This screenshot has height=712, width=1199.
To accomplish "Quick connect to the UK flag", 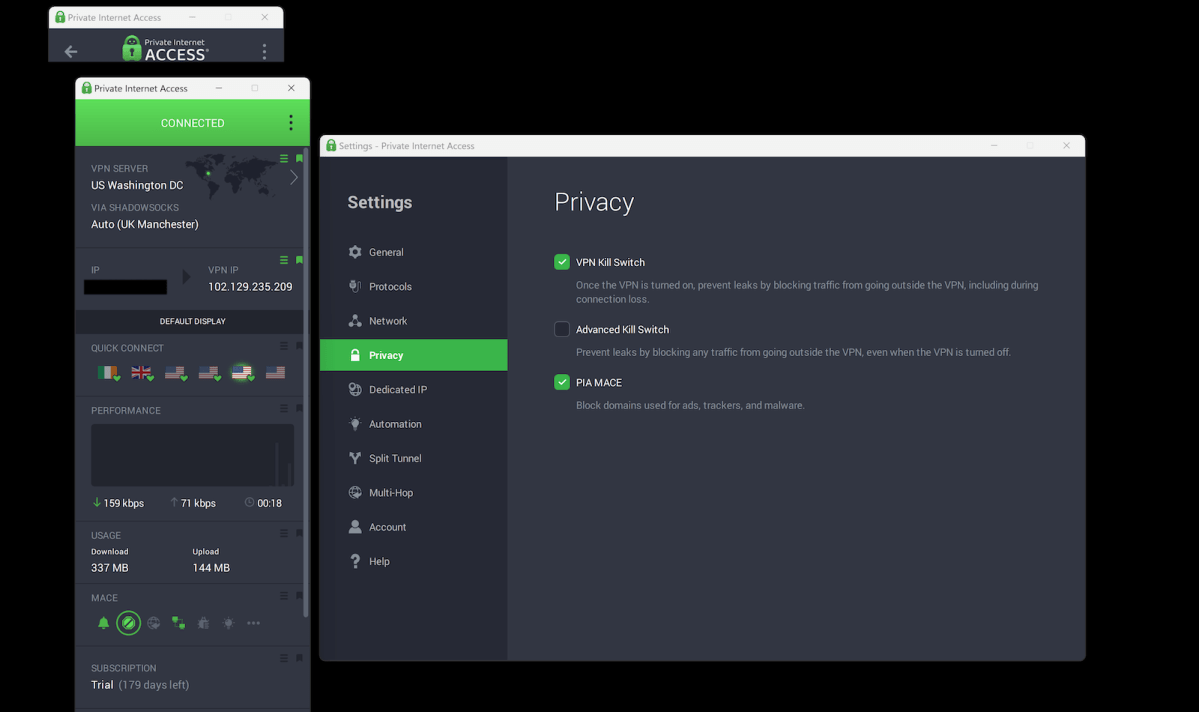I will pyautogui.click(x=141, y=372).
